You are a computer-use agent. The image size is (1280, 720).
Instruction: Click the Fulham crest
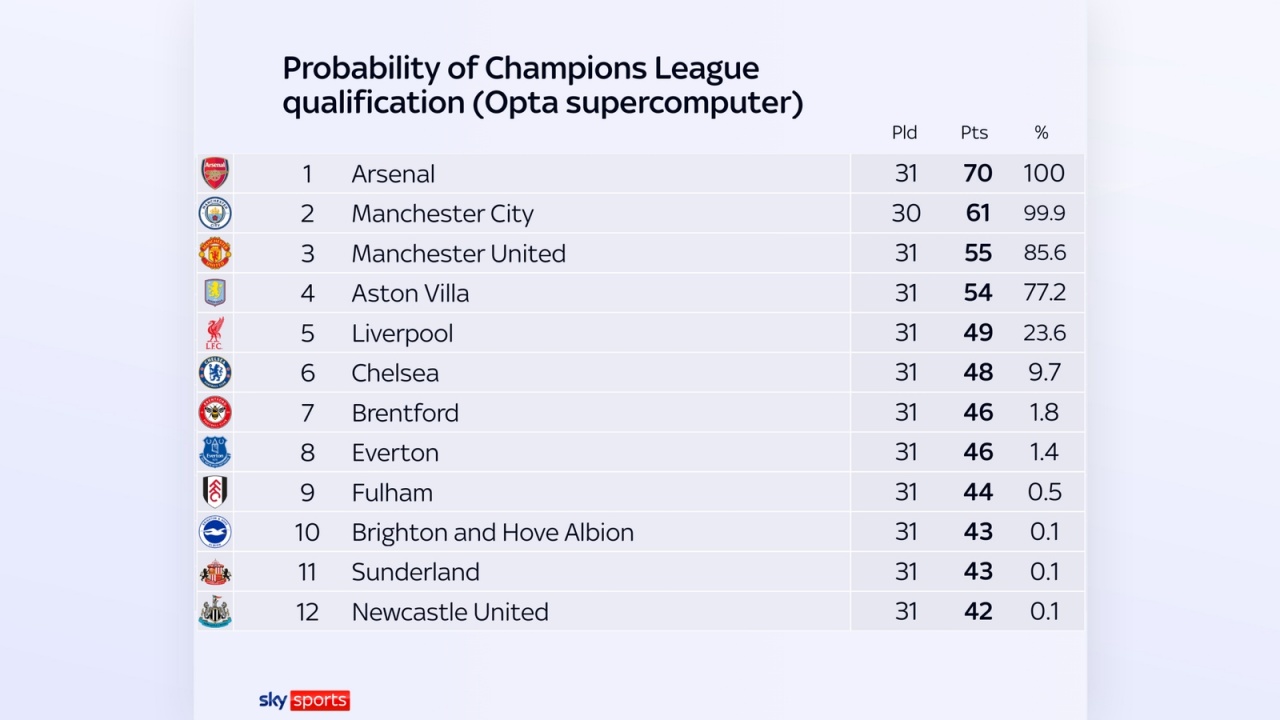[215, 492]
